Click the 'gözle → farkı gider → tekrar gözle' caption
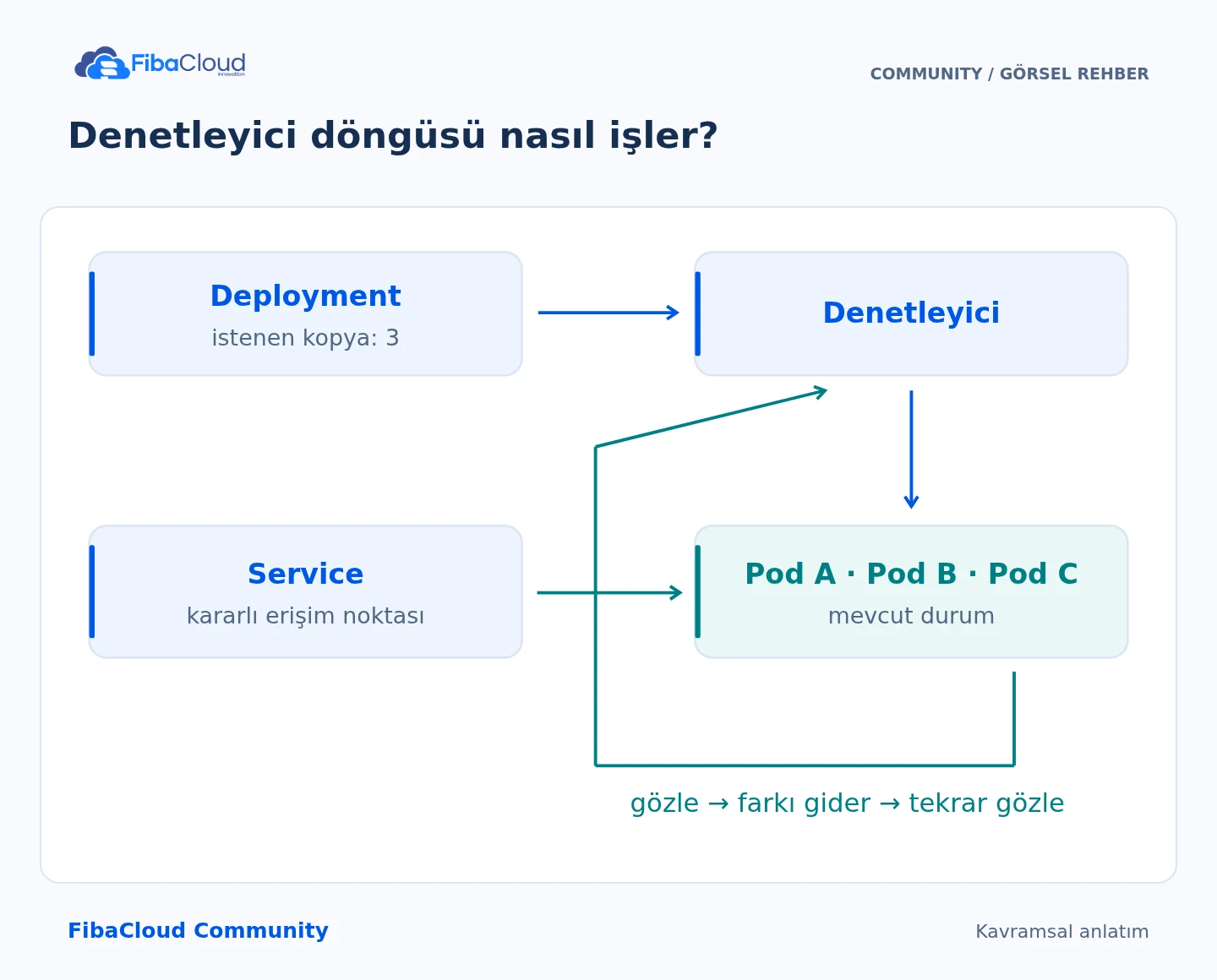 click(847, 803)
